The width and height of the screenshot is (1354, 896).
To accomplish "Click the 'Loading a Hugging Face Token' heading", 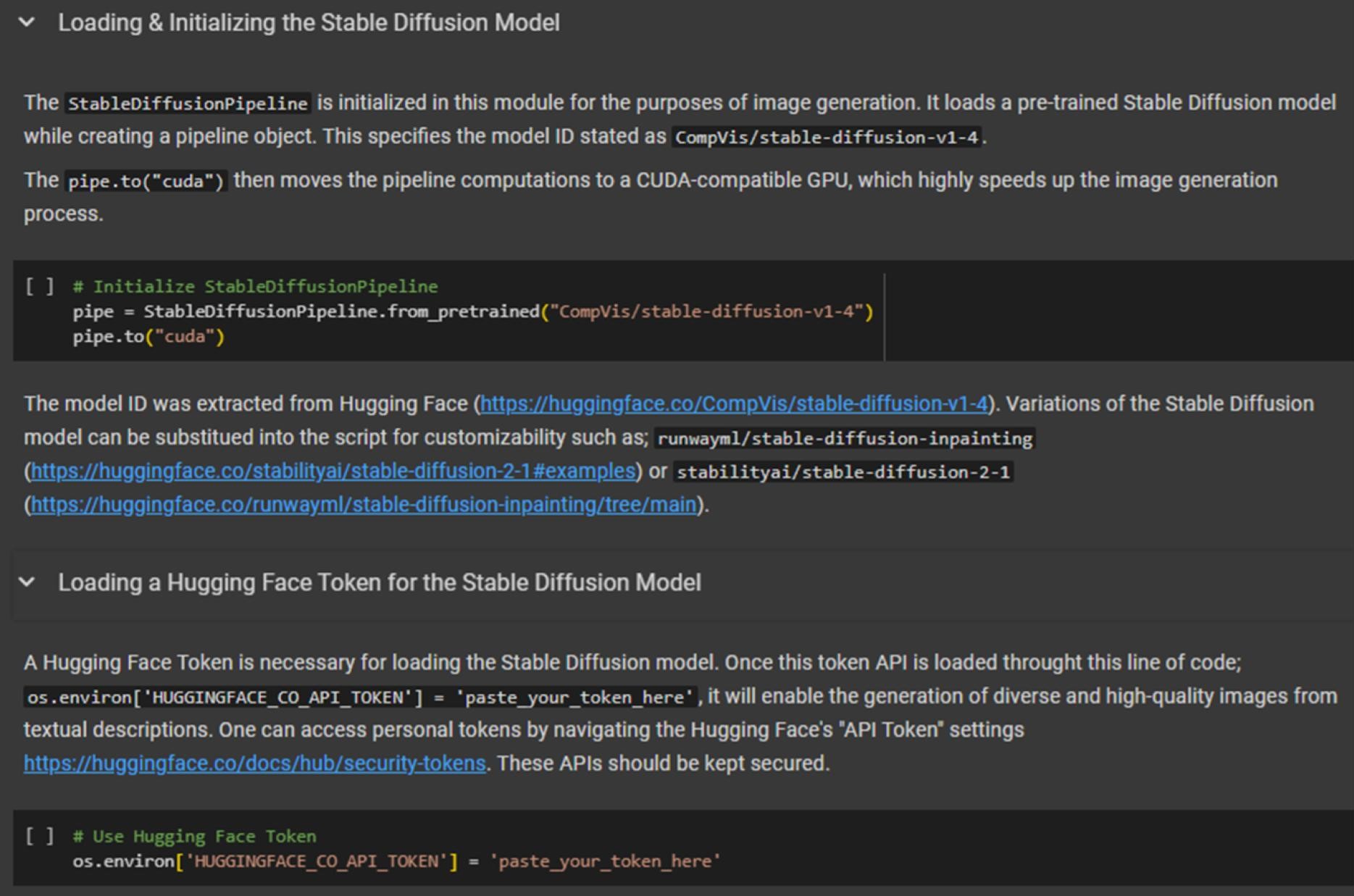I will tap(380, 582).
